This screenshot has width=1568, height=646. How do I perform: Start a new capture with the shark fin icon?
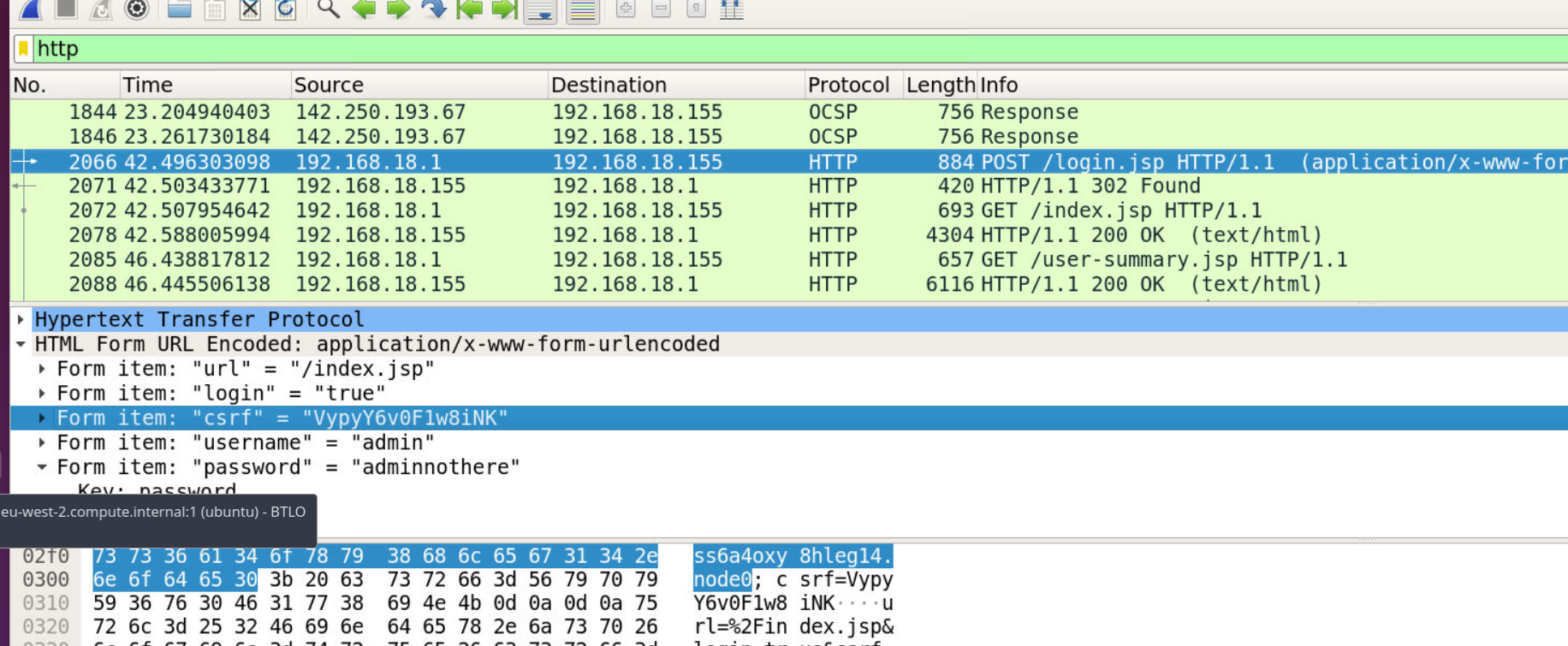[32, 9]
